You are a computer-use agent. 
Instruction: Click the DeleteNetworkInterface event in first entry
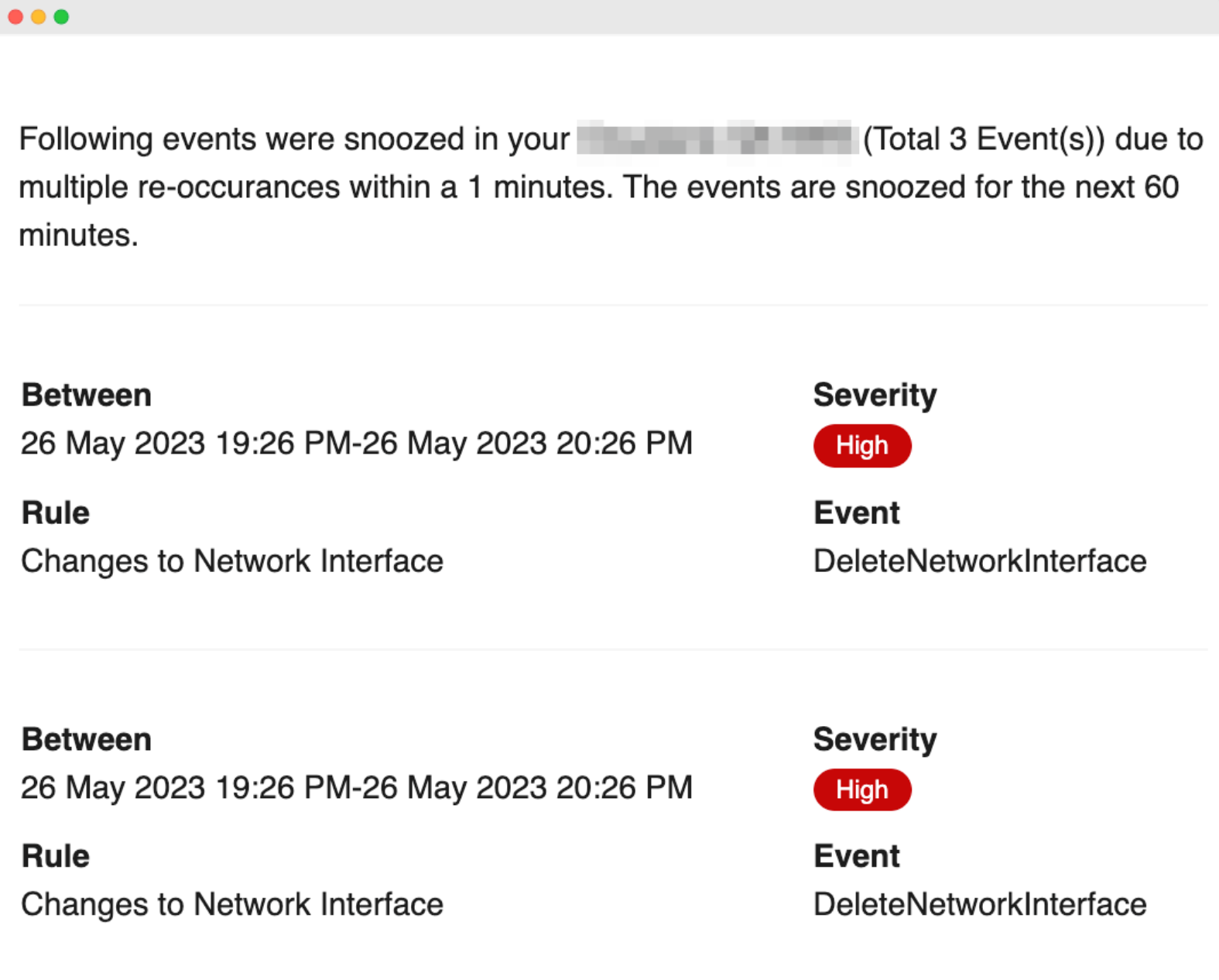click(979, 560)
